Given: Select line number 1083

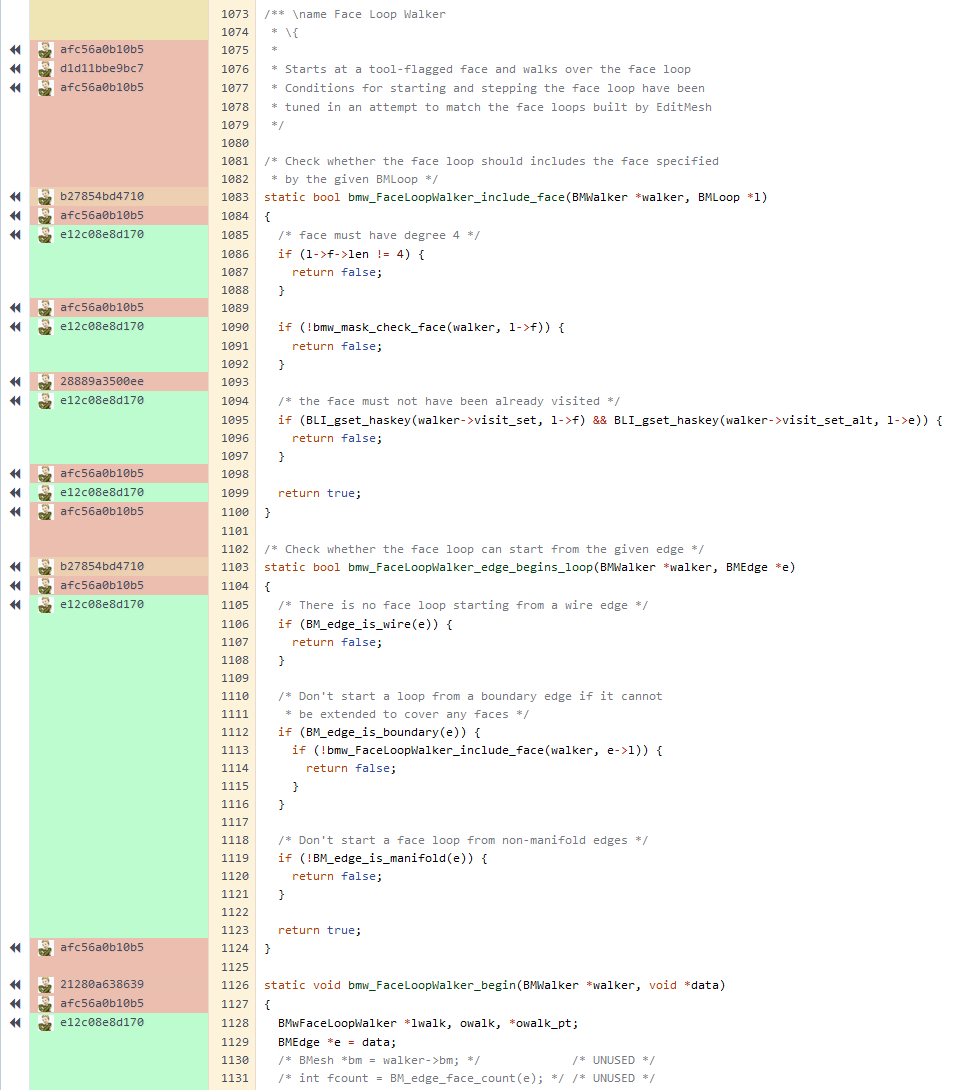Looking at the screenshot, I should point(235,197).
